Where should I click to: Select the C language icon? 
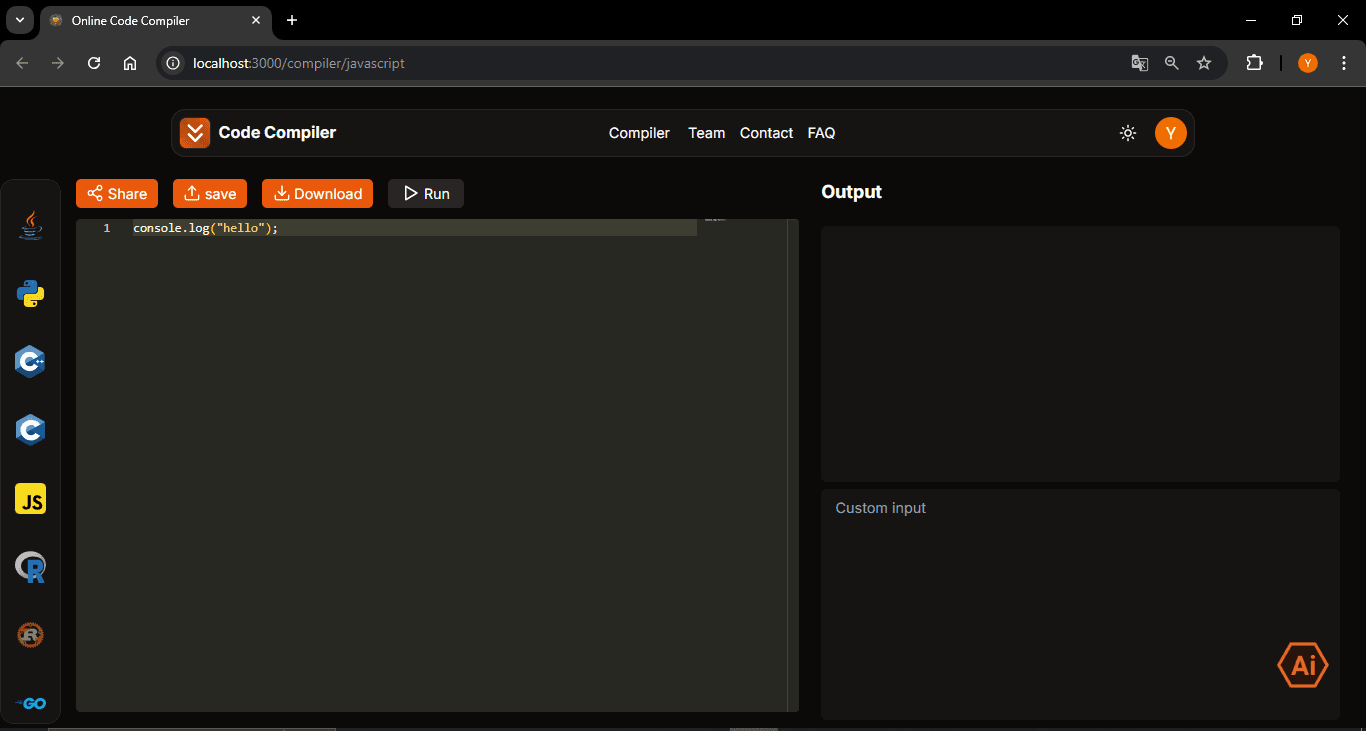31,430
